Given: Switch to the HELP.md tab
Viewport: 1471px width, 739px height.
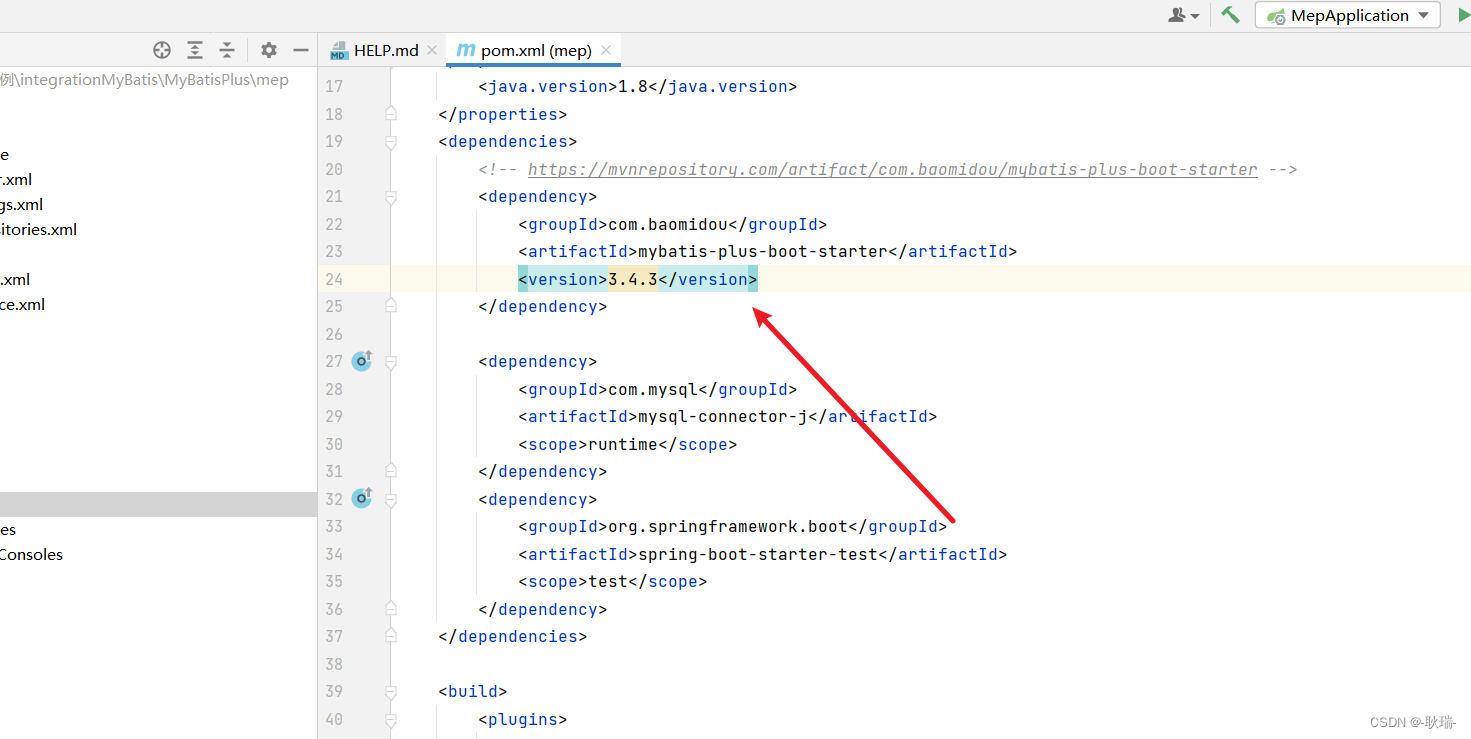Looking at the screenshot, I should tap(386, 50).
